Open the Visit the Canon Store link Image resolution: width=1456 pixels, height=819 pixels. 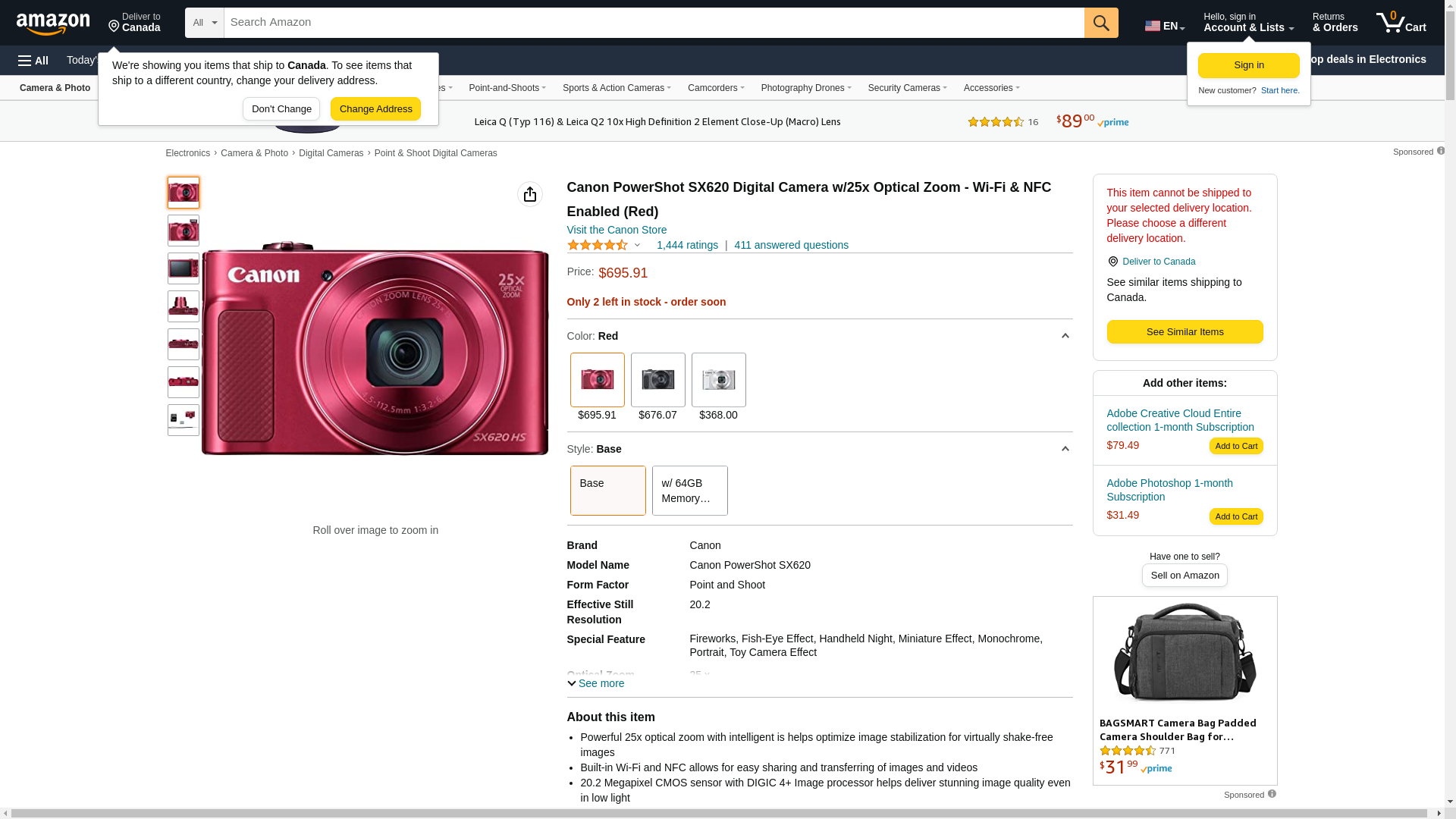point(617,230)
